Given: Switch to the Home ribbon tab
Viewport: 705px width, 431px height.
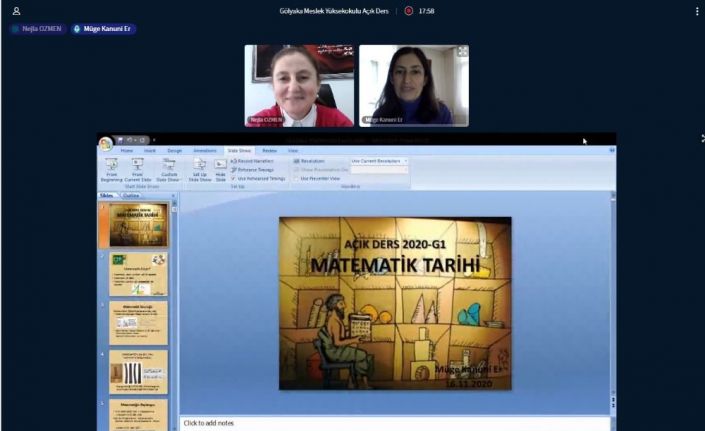Looking at the screenshot, I should (x=127, y=151).
